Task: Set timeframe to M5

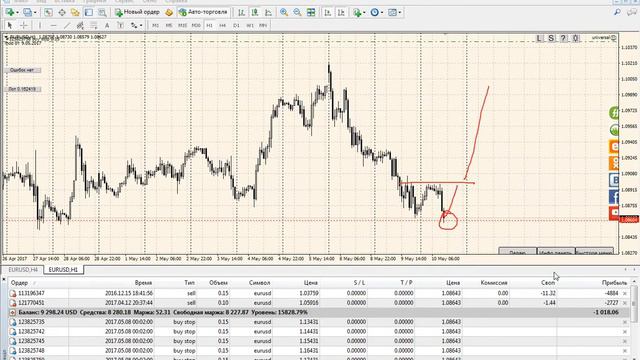Action: (x=169, y=25)
